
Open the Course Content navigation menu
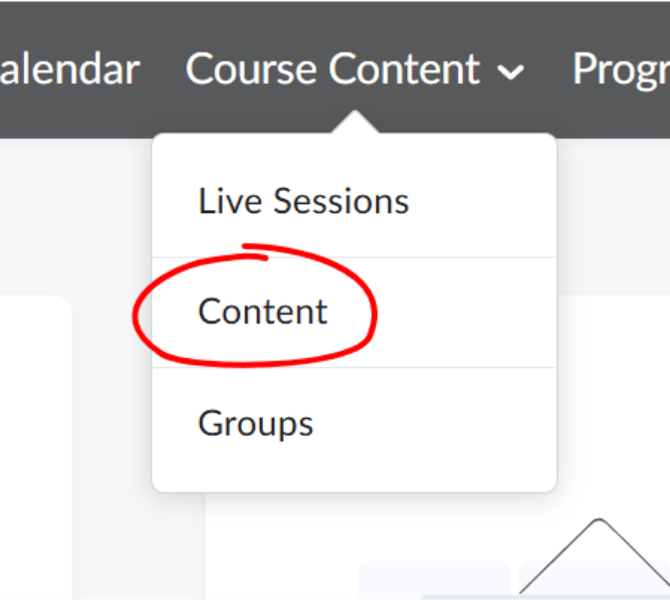coord(355,69)
